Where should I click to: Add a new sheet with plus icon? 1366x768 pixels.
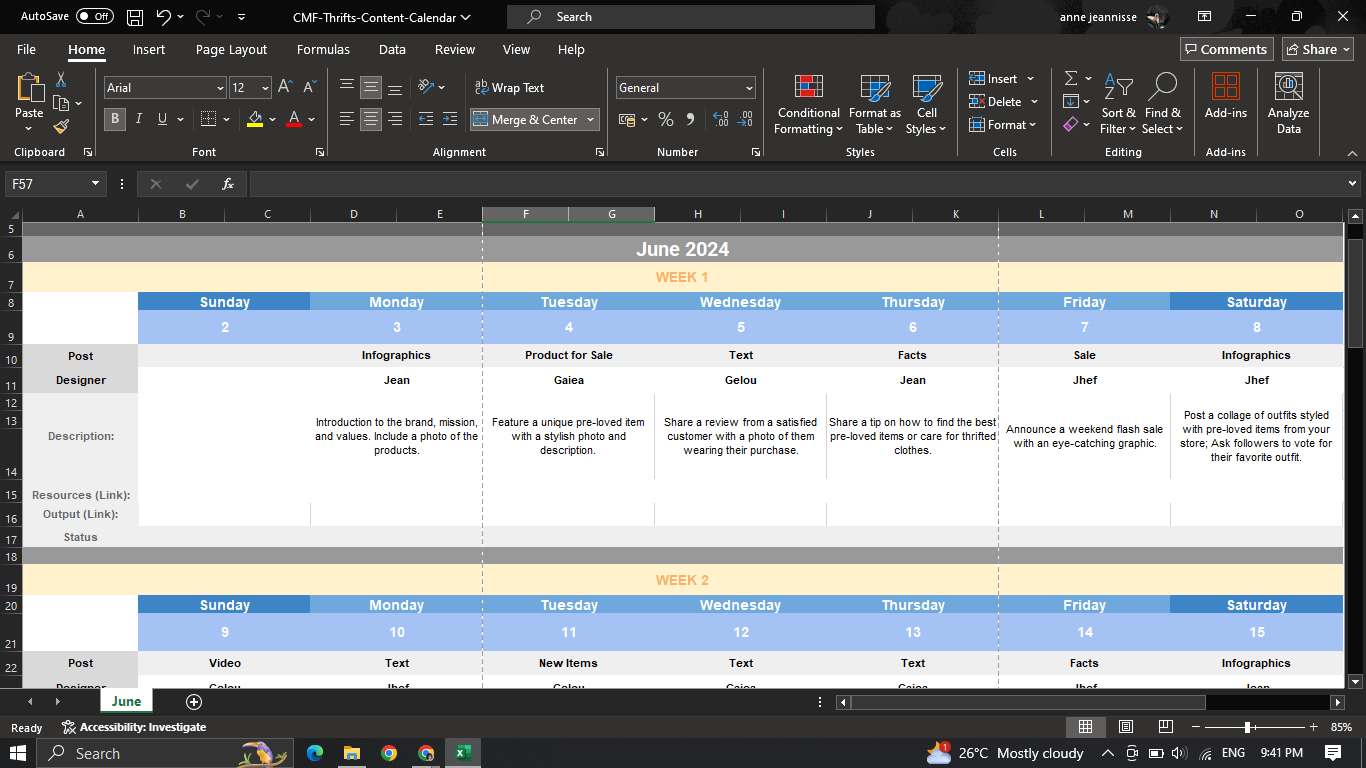(x=194, y=702)
